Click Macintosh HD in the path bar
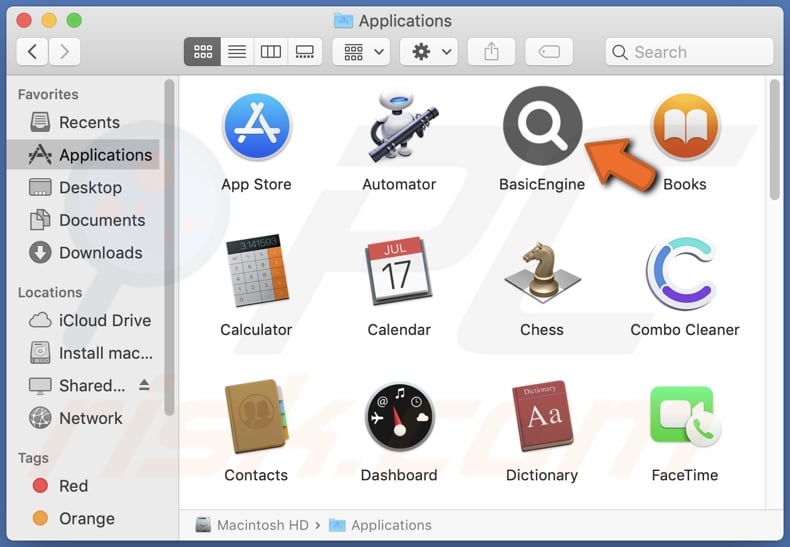This screenshot has width=790, height=547. (252, 525)
